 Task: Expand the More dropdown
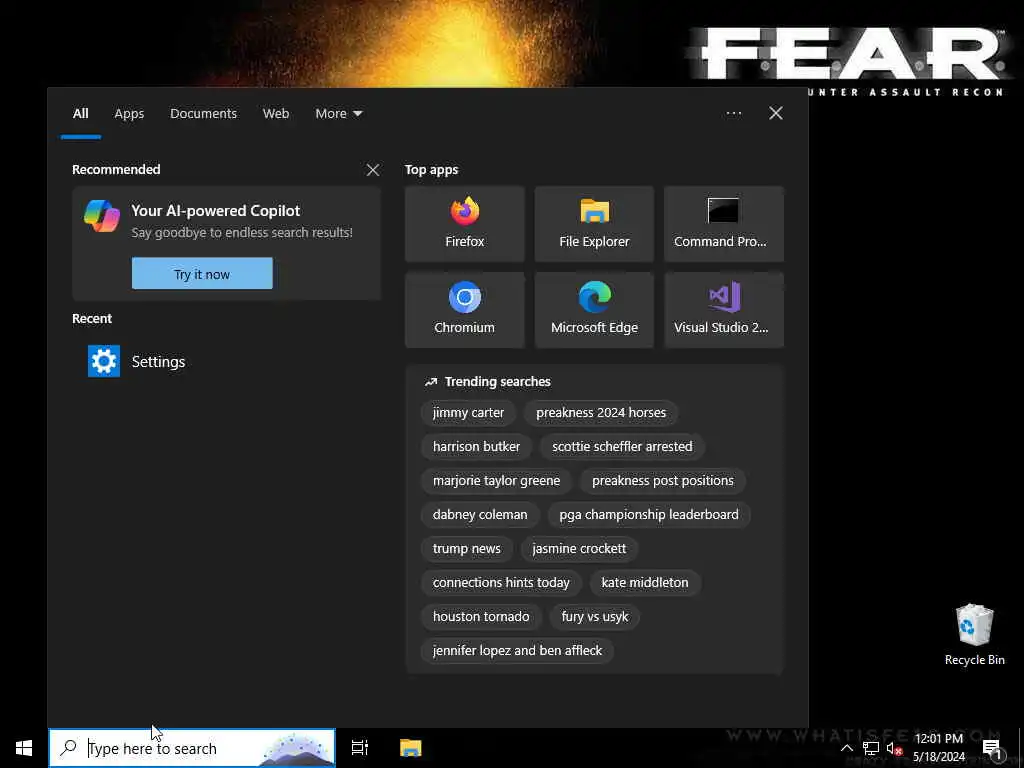[x=338, y=114]
